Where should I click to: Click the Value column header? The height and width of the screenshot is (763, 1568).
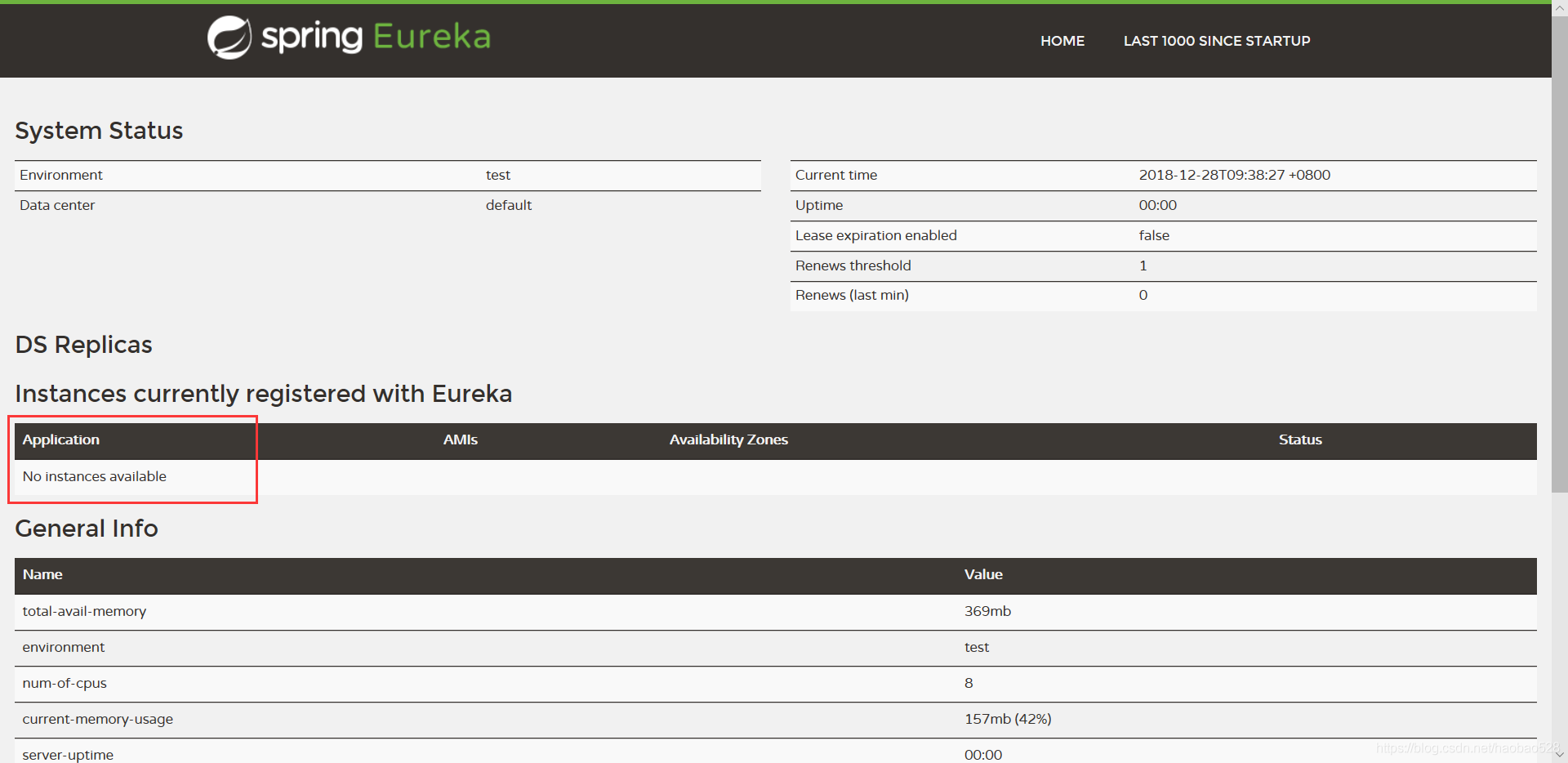coord(983,574)
